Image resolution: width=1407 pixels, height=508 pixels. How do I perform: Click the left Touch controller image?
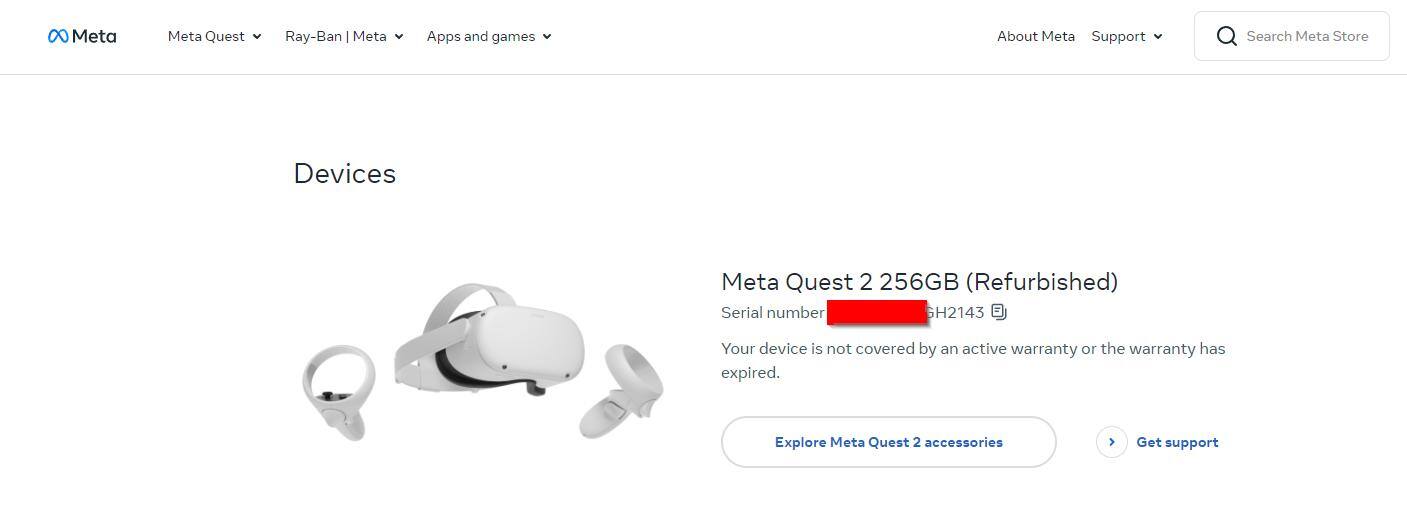(339, 390)
